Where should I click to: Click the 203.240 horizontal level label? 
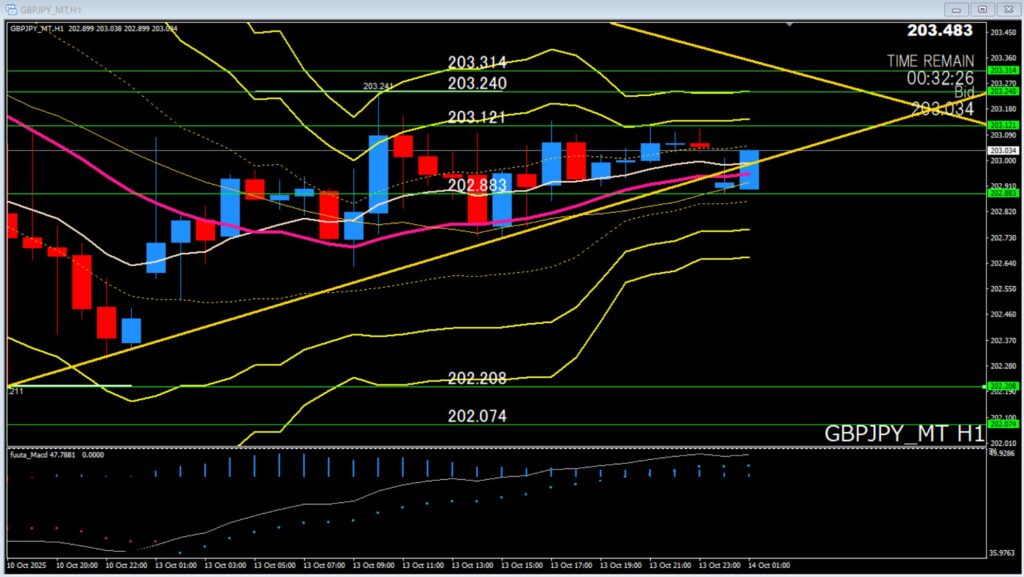tap(477, 83)
